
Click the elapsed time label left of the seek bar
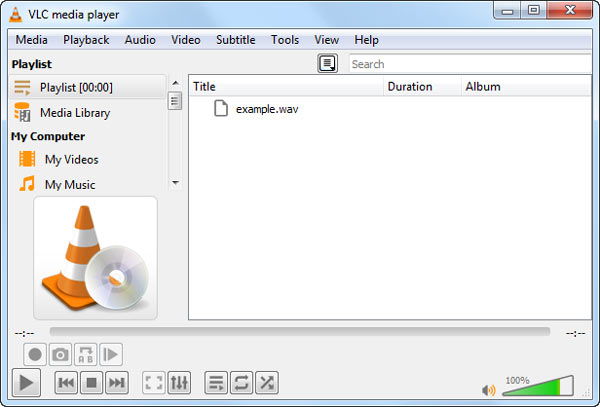click(24, 334)
